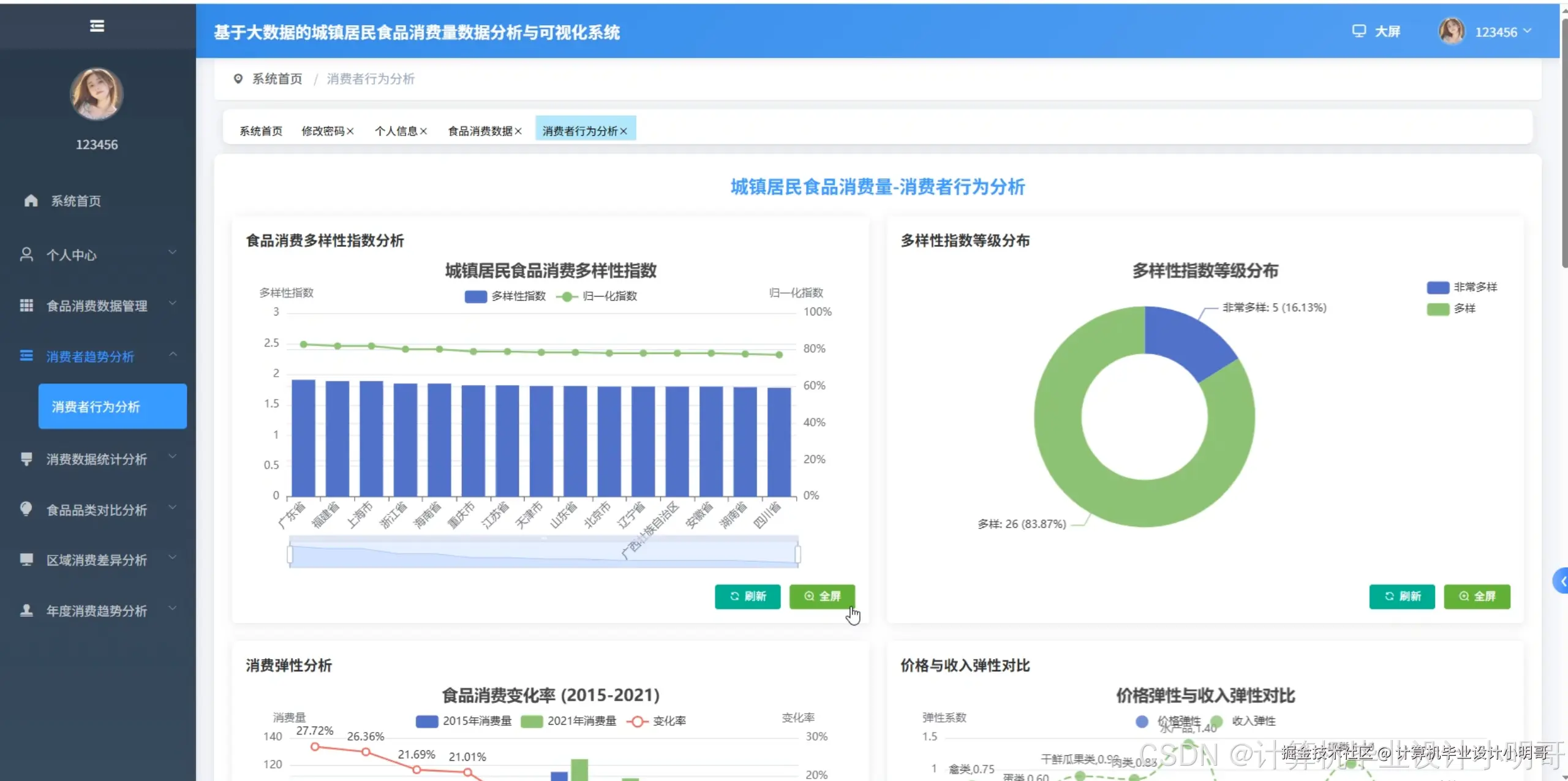The height and width of the screenshot is (781, 1568).
Task: Select 消费者行为分析 in sidebar submenu
Action: tap(112, 407)
